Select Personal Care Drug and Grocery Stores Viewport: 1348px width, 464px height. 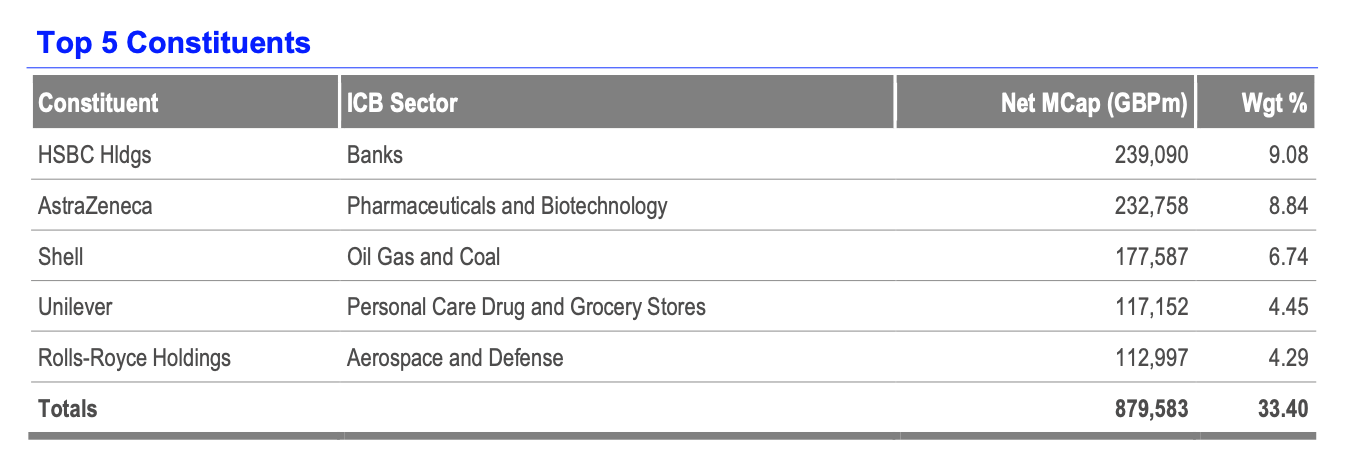pyautogui.click(x=526, y=307)
